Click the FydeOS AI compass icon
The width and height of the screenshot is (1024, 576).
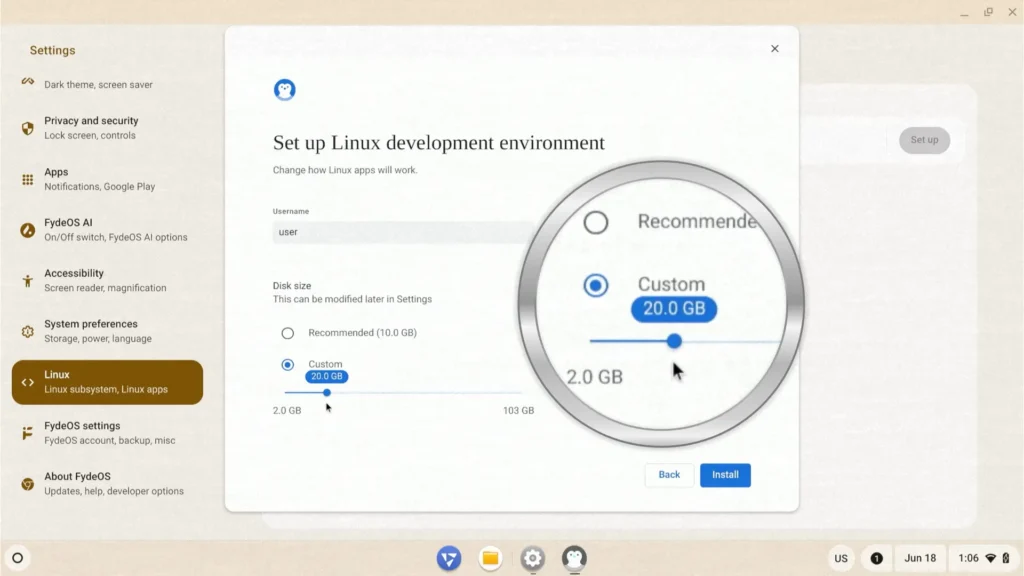27,230
